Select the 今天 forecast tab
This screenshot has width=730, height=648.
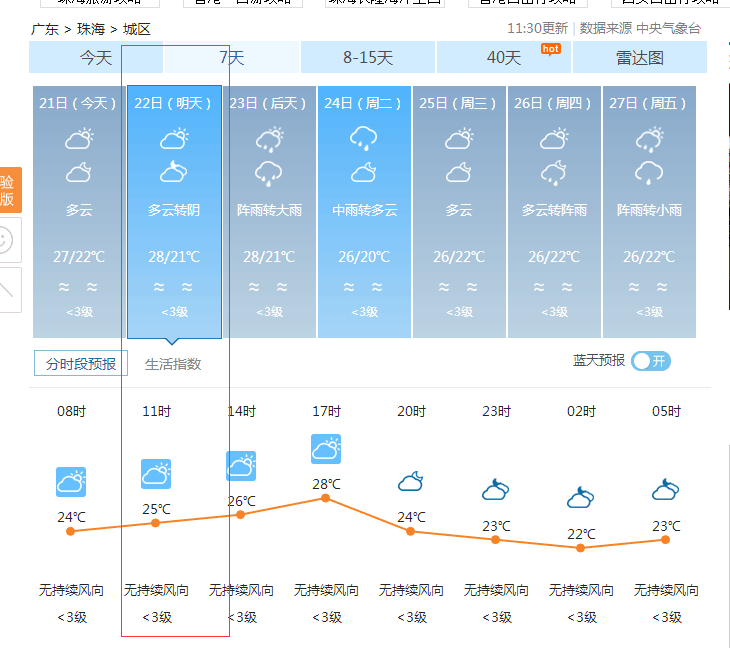click(96, 57)
